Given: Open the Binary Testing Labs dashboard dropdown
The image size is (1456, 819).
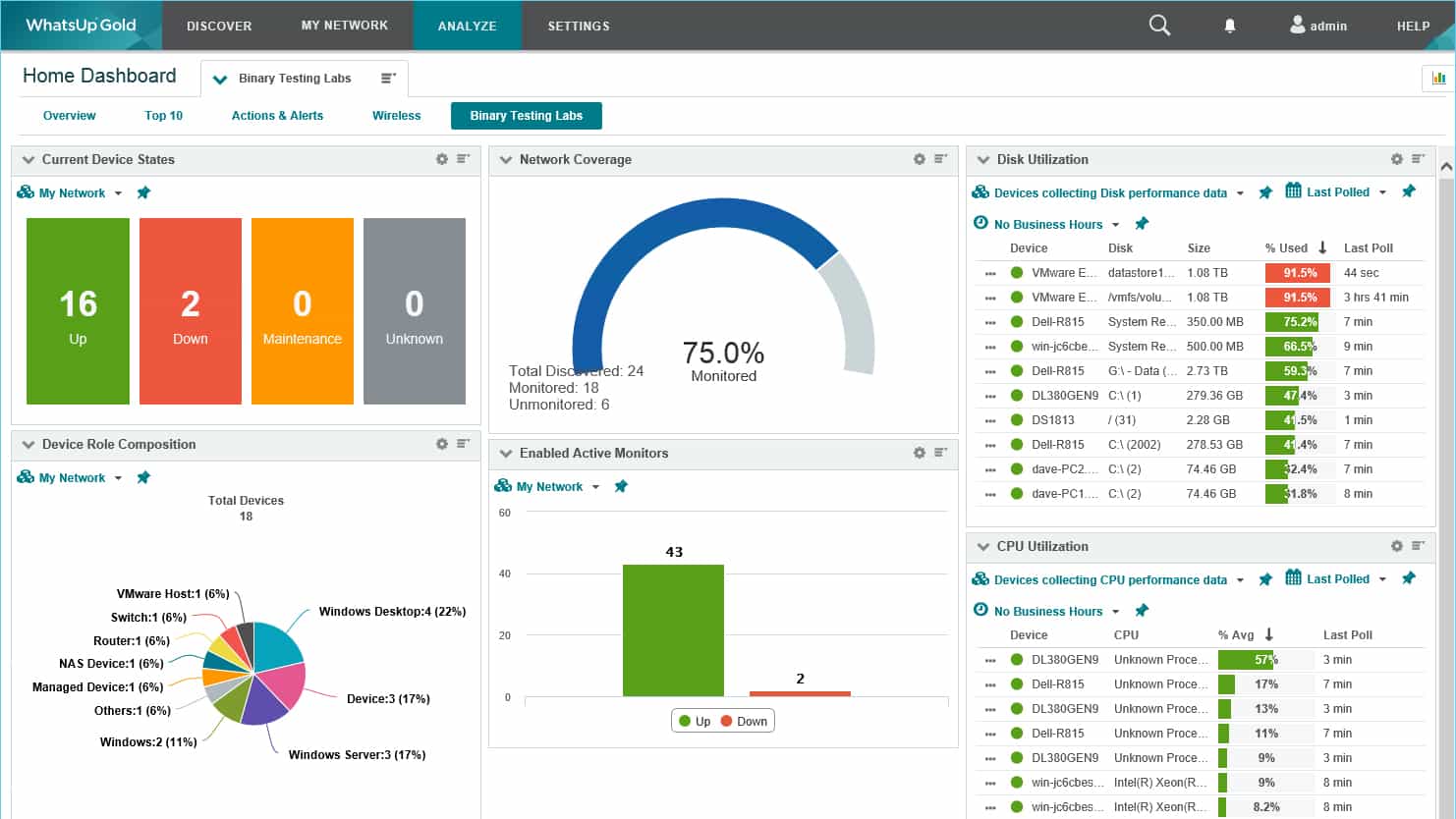Looking at the screenshot, I should [220, 80].
